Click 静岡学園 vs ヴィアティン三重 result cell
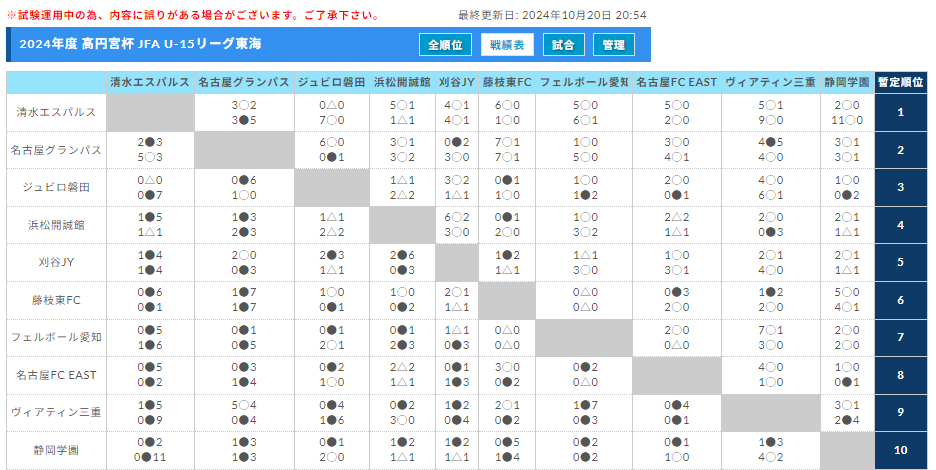Screen dimensions: 936x470 [x=770, y=450]
